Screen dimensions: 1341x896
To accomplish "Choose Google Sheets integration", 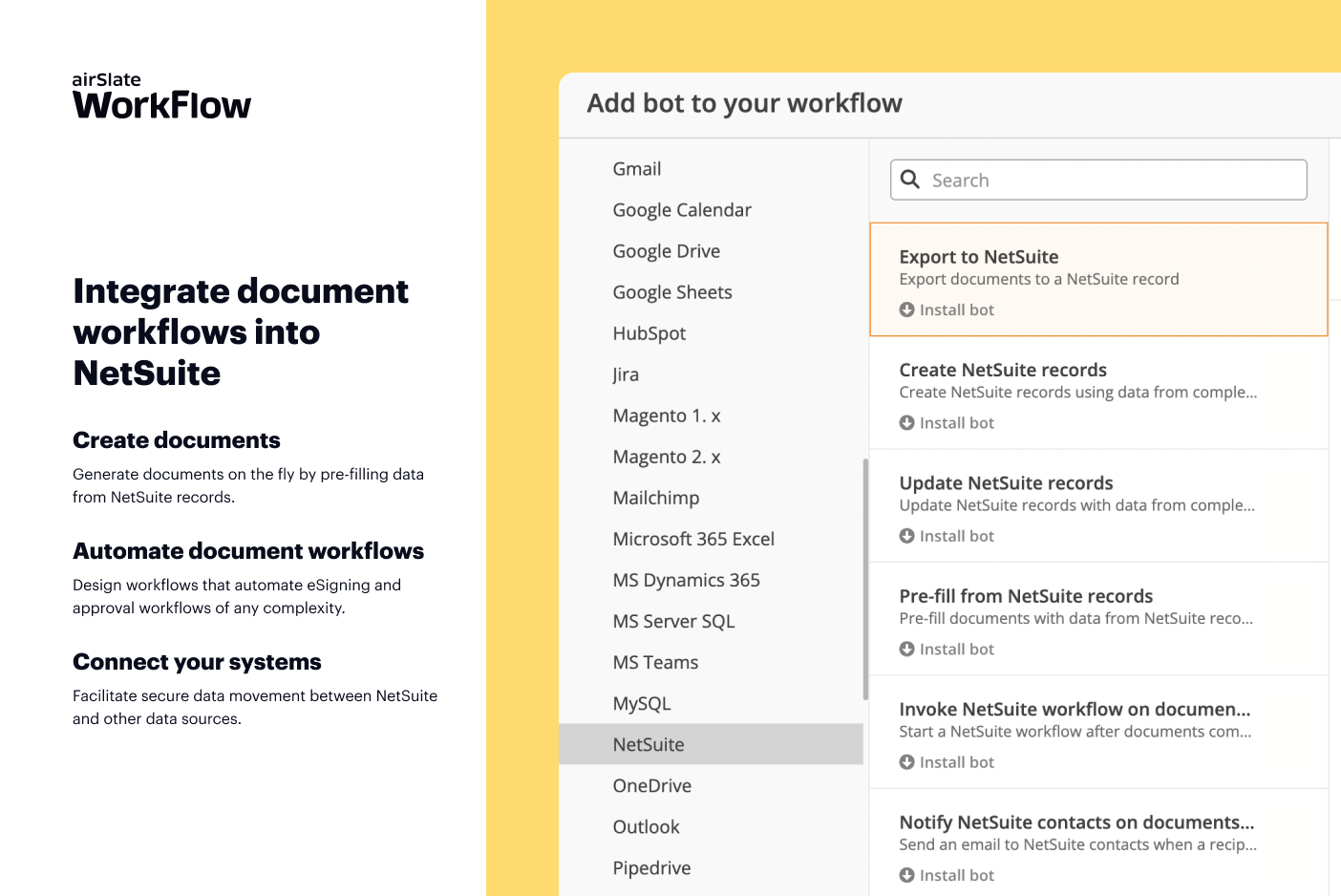I will 672,292.
